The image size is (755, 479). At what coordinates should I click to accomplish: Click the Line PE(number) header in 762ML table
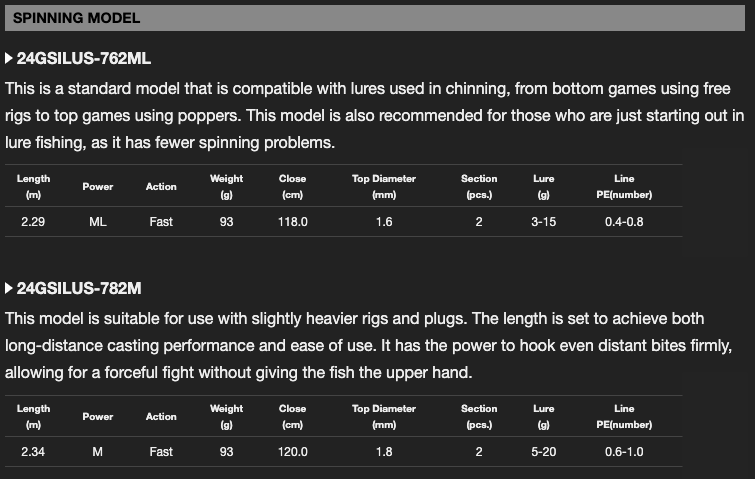click(x=624, y=186)
